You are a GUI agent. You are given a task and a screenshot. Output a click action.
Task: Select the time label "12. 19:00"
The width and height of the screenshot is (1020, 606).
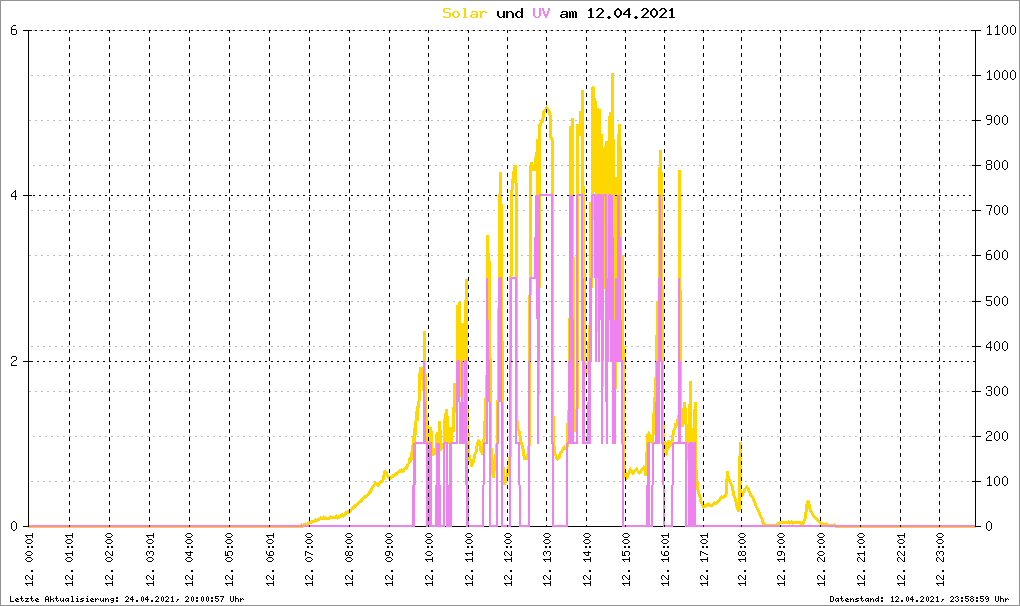(x=781, y=559)
